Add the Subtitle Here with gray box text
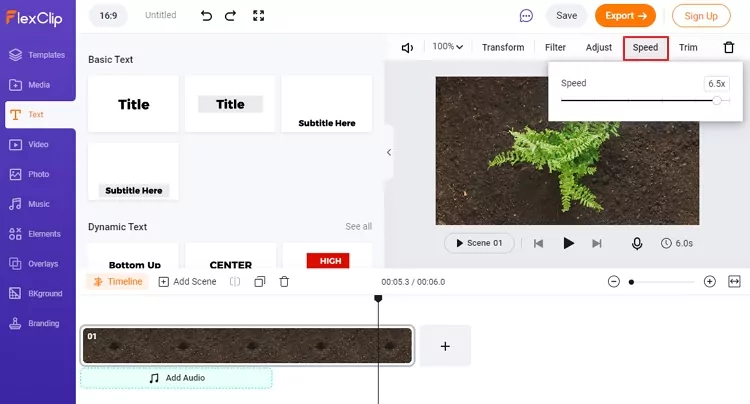Image resolution: width=750 pixels, height=404 pixels. pyautogui.click(x=133, y=171)
